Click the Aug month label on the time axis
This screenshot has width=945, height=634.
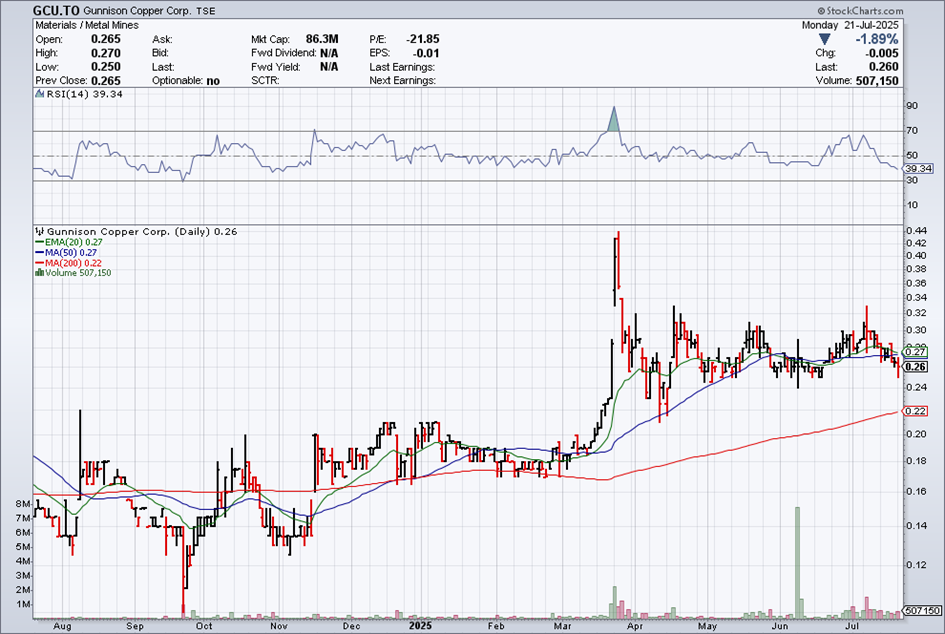[62, 626]
